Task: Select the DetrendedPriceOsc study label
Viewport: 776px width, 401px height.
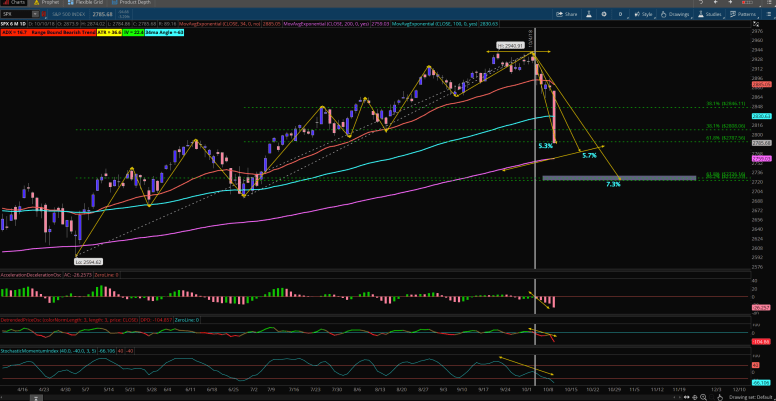Action: [70, 320]
